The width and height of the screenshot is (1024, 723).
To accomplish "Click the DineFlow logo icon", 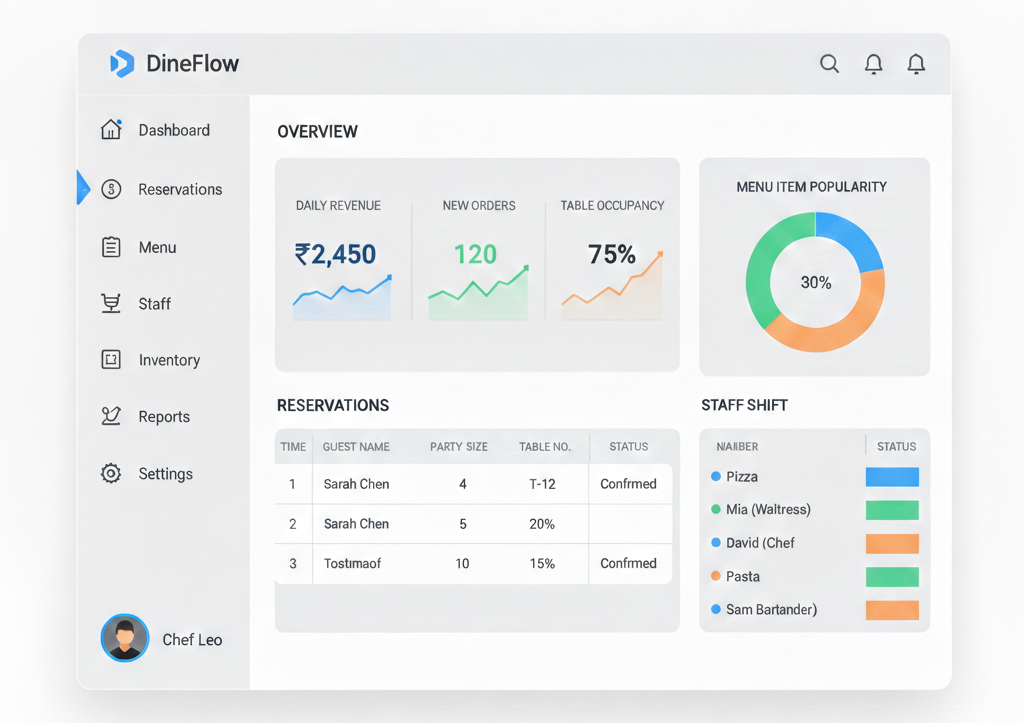I will [x=121, y=64].
